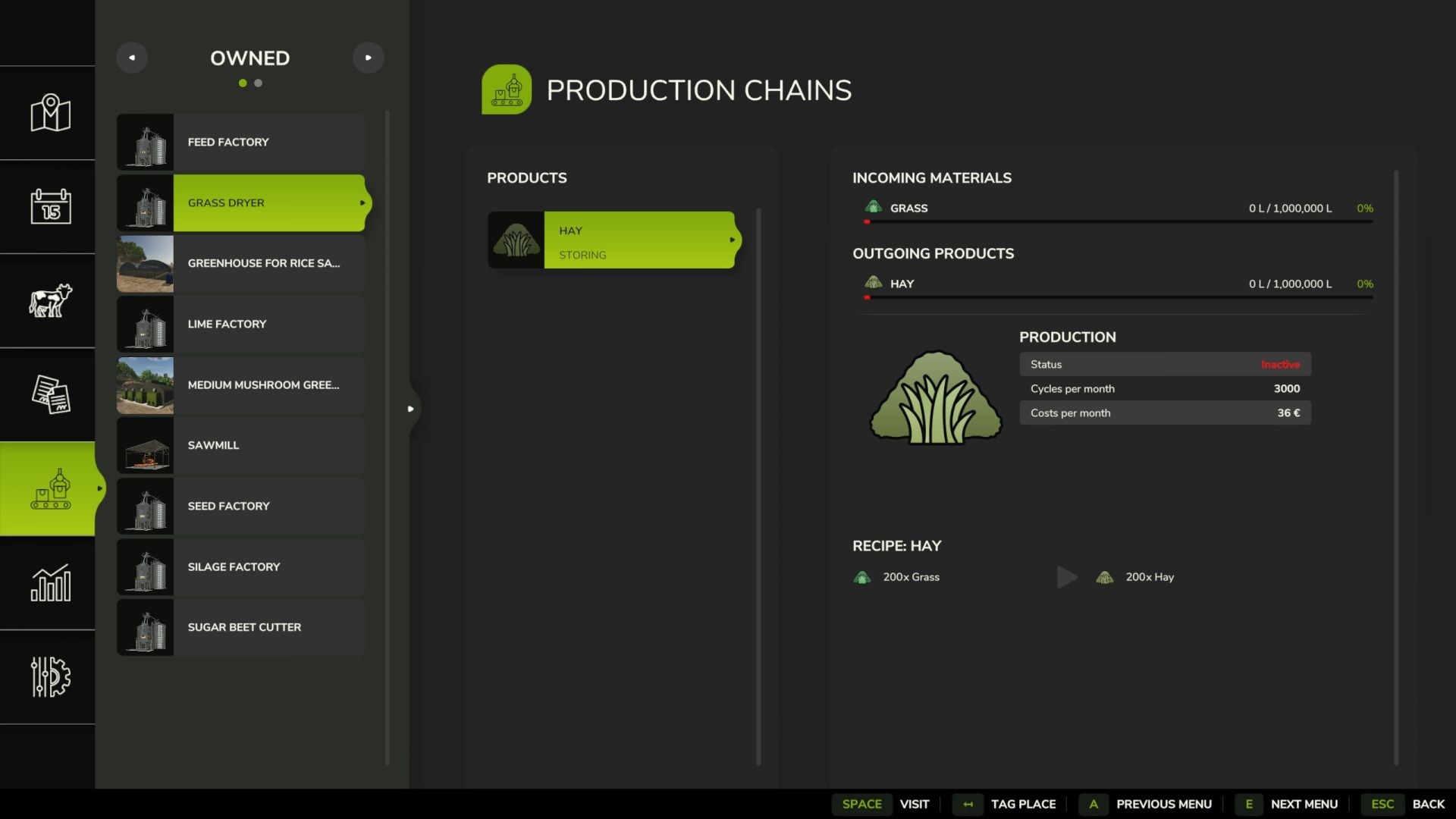Select Seed Factory in owned list

(241, 507)
